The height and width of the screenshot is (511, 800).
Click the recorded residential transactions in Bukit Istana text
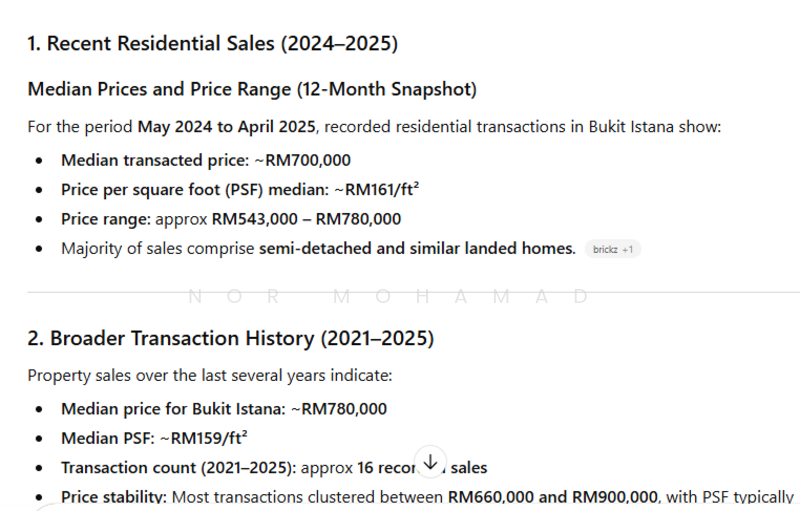coord(520,127)
